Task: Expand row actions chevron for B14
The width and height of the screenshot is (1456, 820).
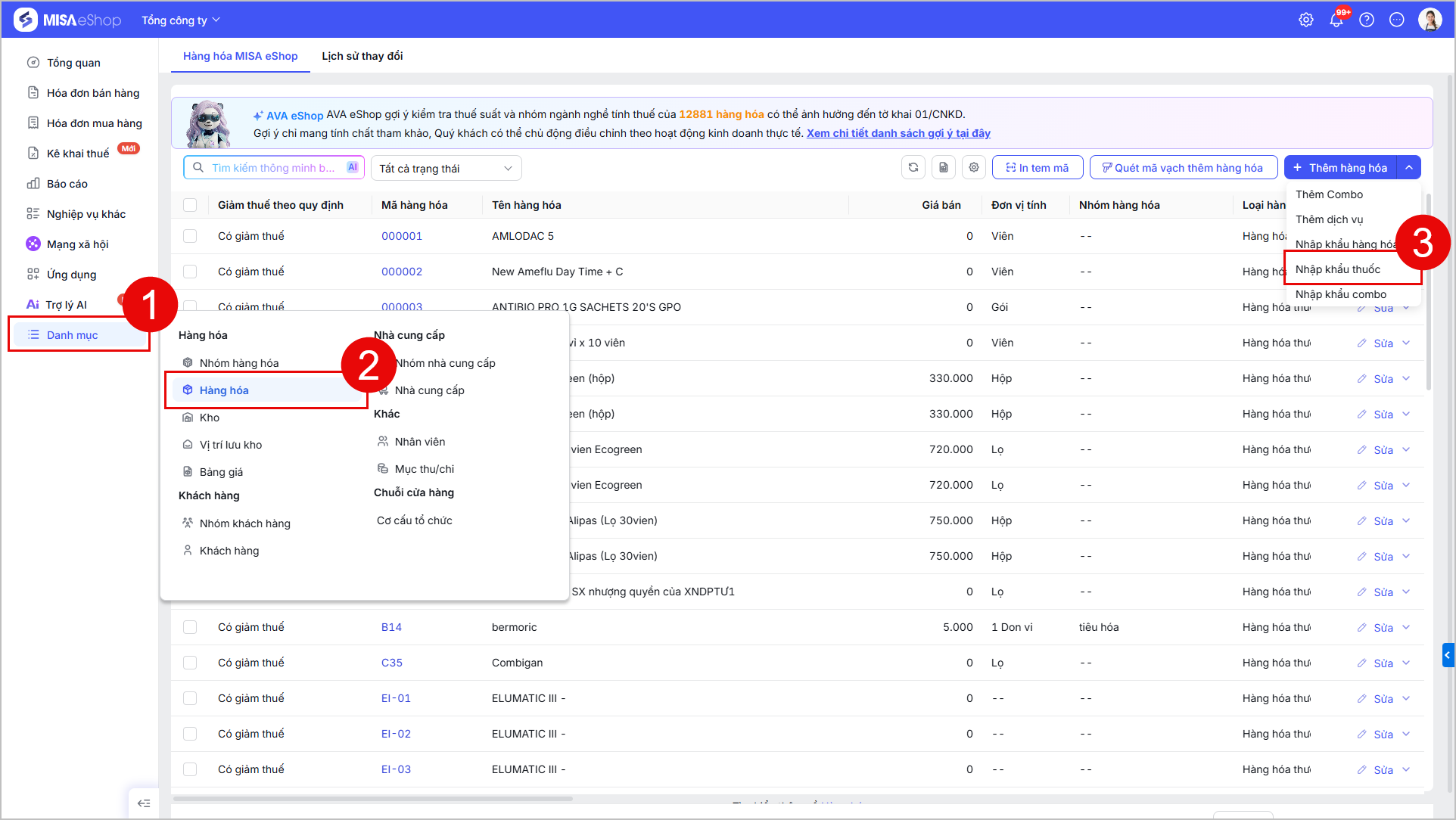Action: tap(1406, 628)
